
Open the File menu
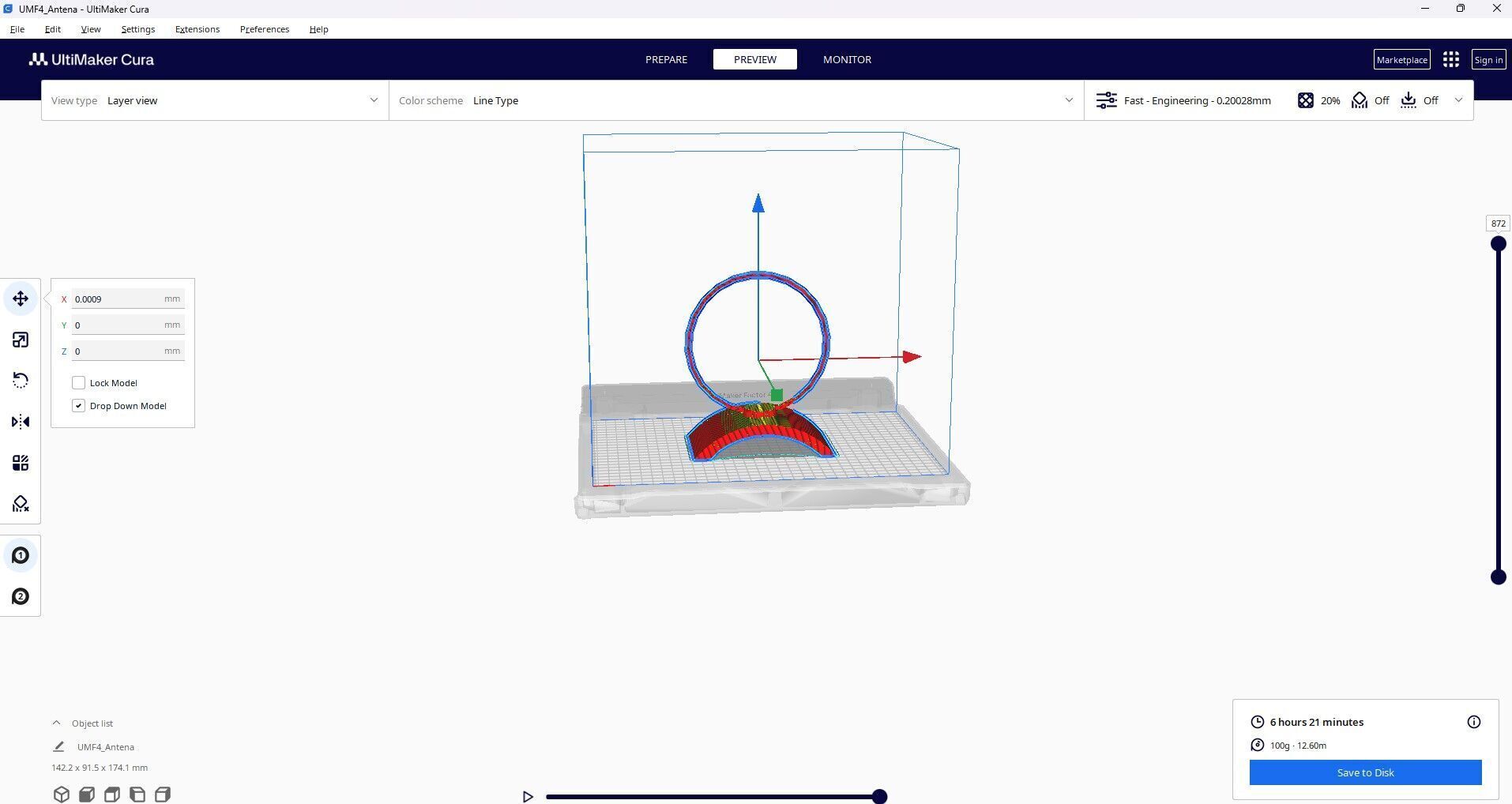[17, 29]
